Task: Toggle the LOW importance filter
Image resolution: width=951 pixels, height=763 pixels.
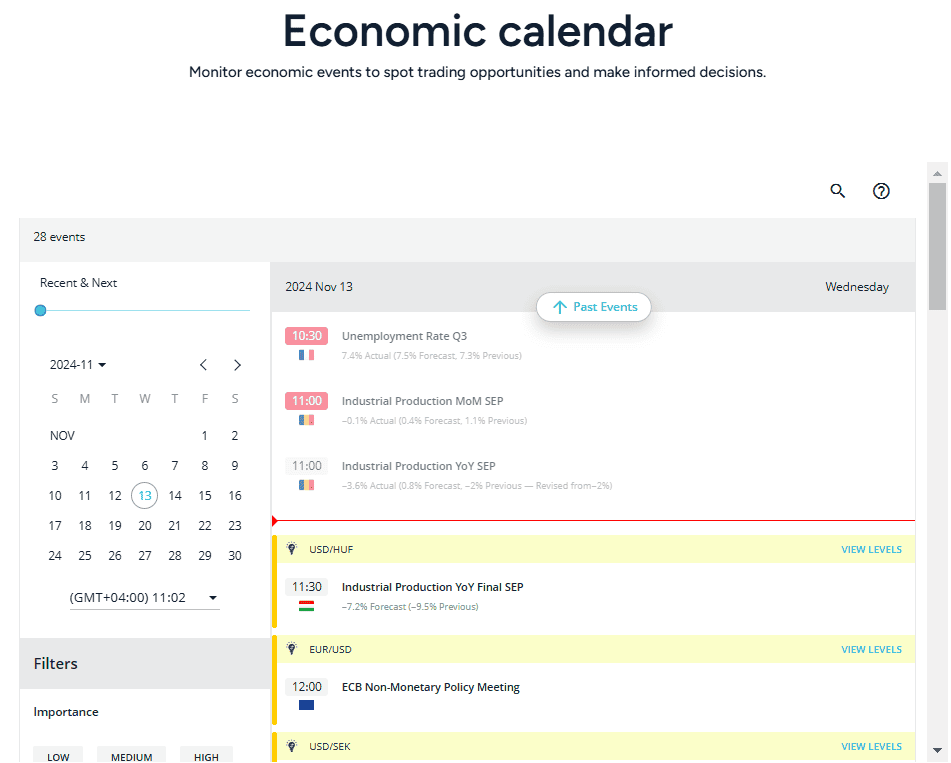Action: click(59, 756)
